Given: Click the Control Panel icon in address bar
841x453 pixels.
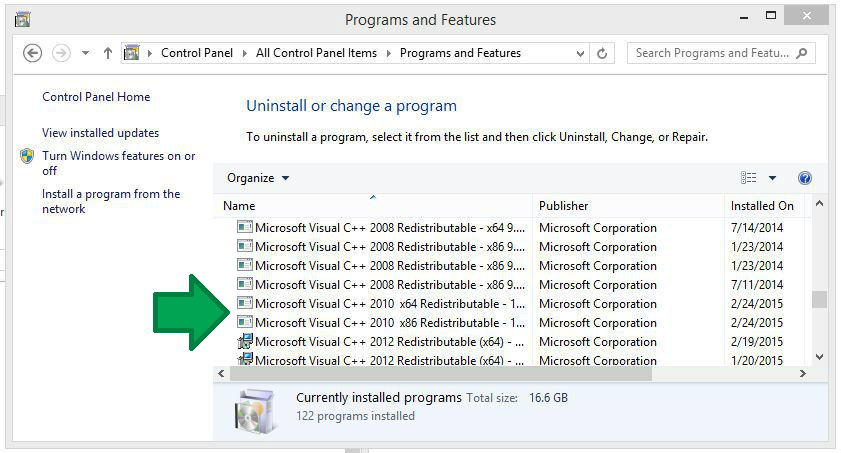Looking at the screenshot, I should (131, 53).
